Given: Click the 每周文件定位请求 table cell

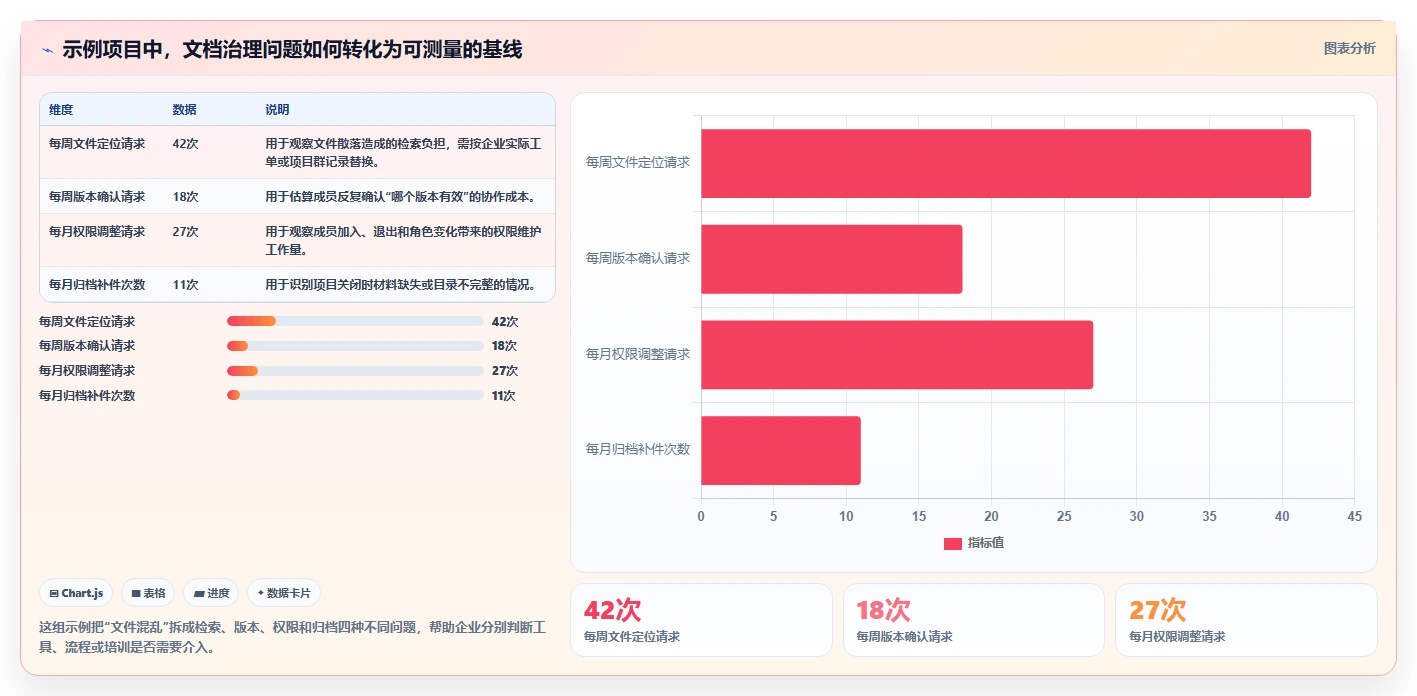Looking at the screenshot, I should (97, 144).
